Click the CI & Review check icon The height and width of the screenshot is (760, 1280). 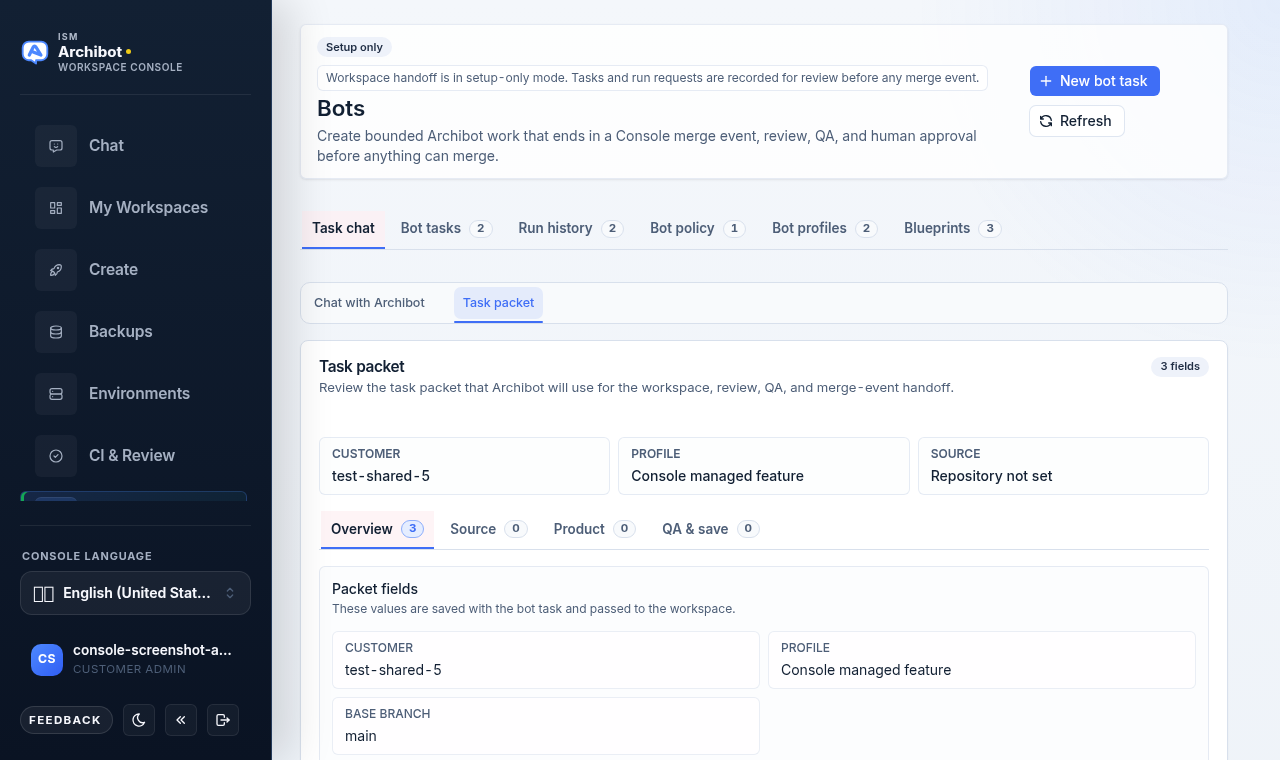click(x=56, y=456)
